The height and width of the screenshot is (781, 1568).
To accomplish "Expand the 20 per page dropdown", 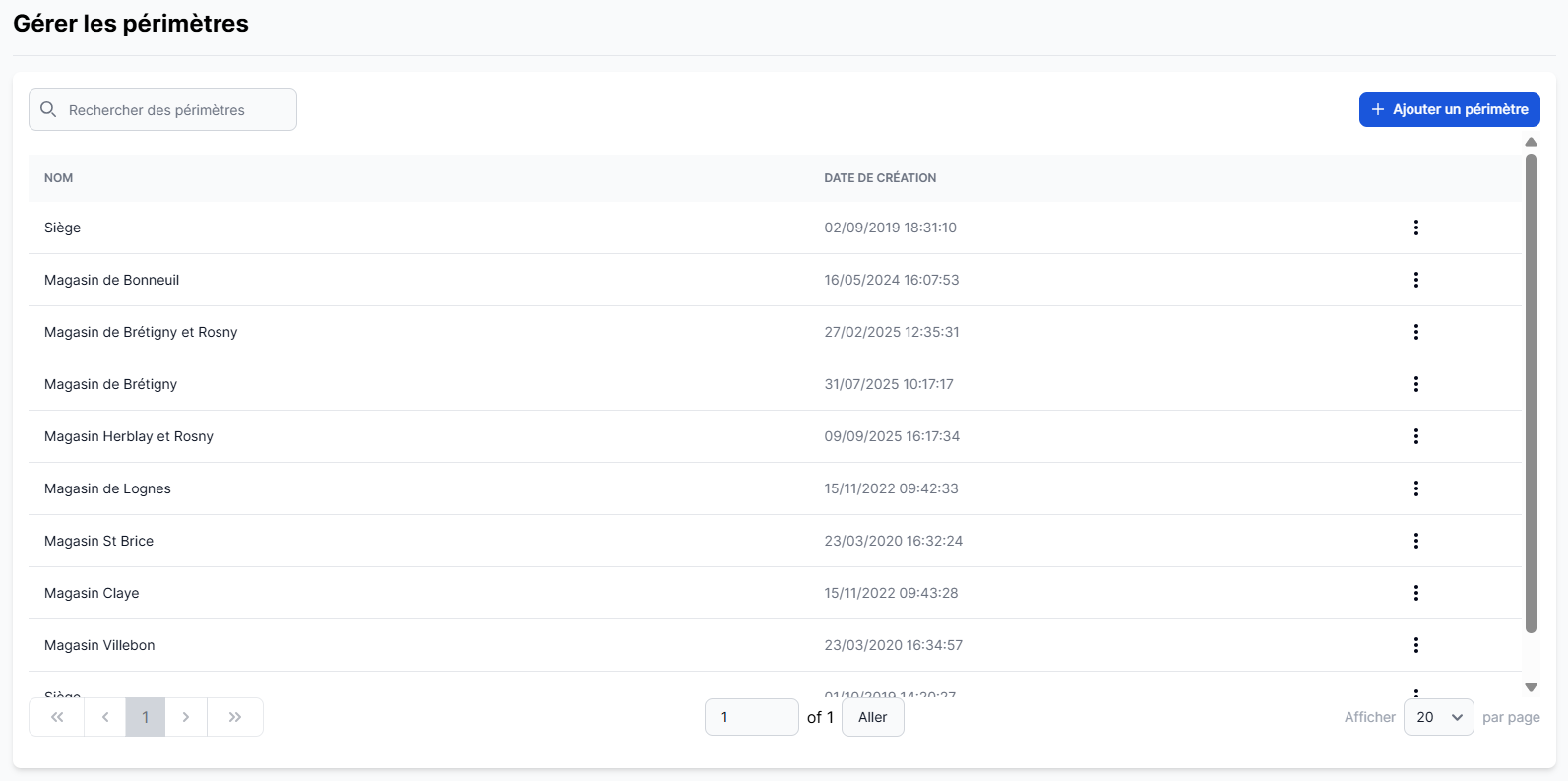I will 1438,717.
